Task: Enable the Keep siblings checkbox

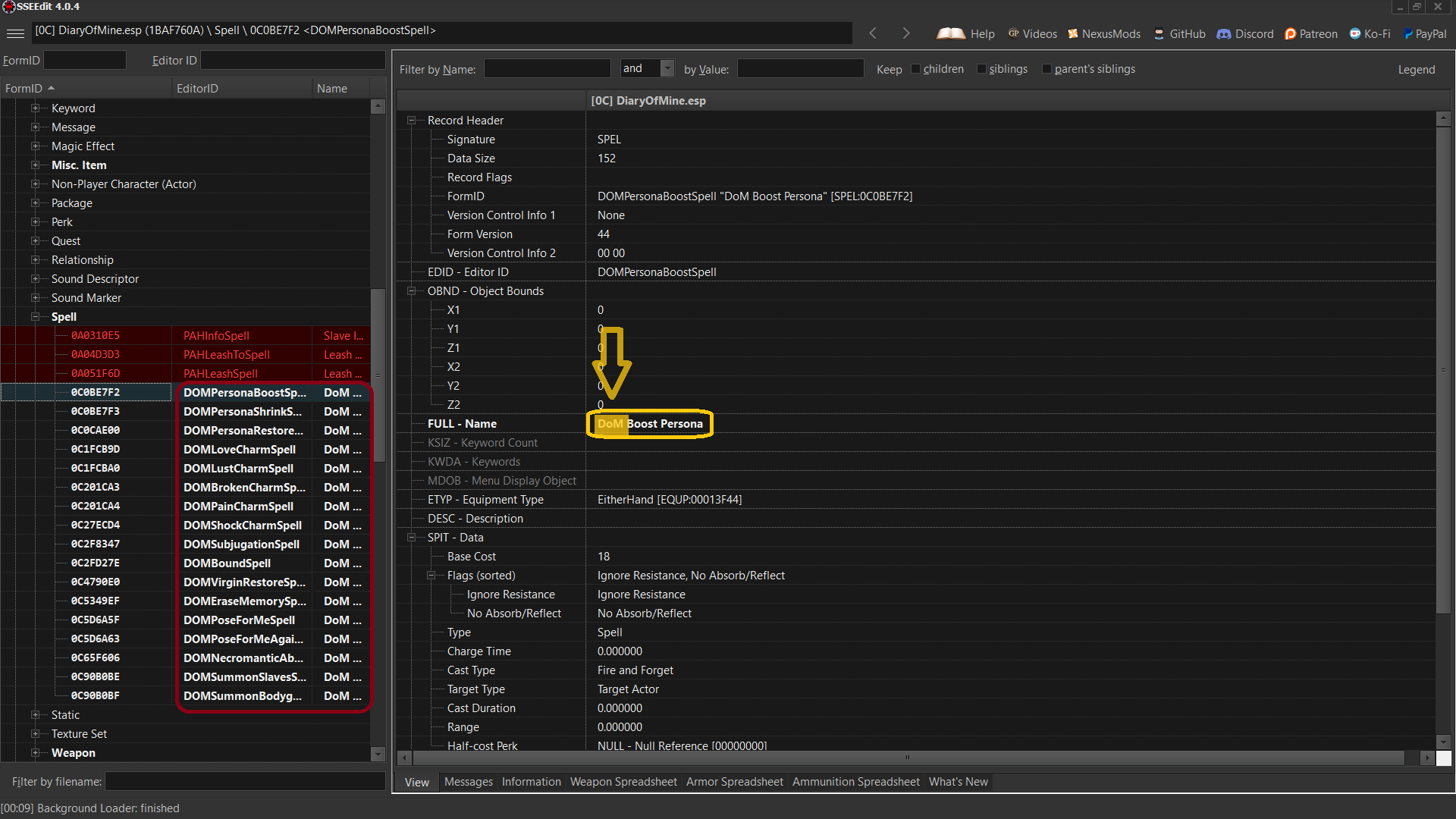Action: point(981,69)
